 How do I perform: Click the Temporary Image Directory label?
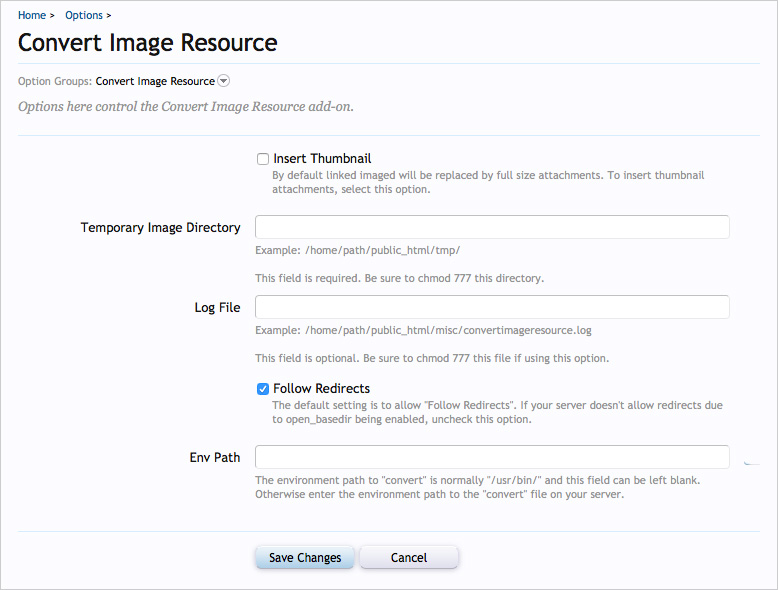tap(160, 227)
